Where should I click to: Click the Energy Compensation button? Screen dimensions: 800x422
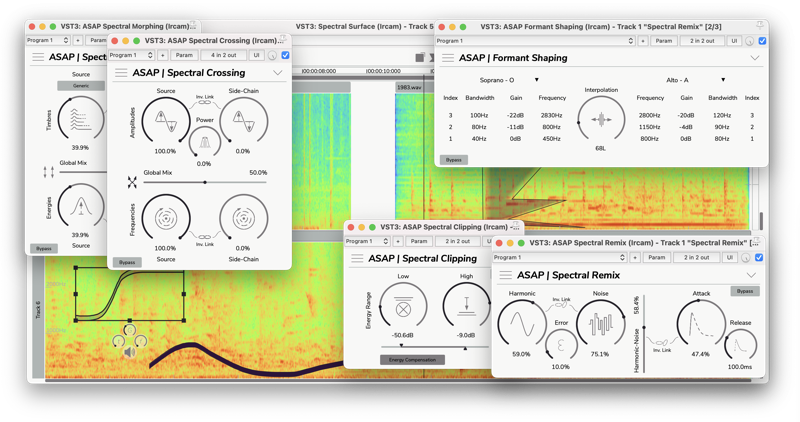pyautogui.click(x=412, y=360)
